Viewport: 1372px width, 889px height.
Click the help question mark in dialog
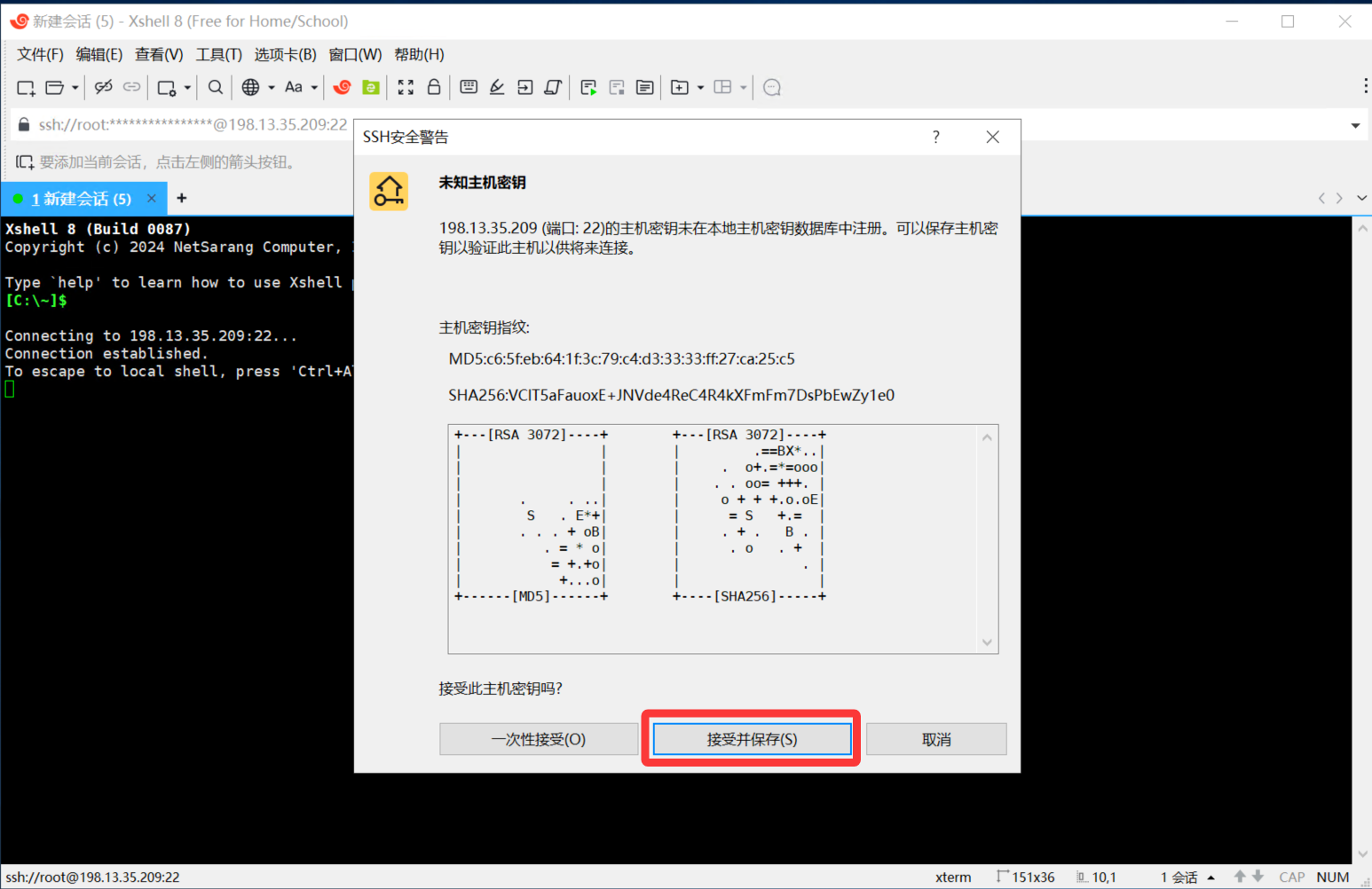click(x=935, y=137)
